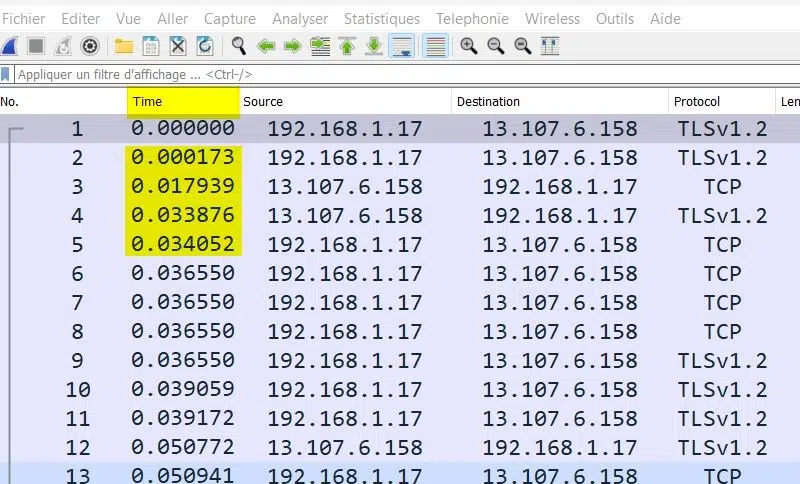Zoom out packet text
The height and width of the screenshot is (484, 800).
point(495,46)
